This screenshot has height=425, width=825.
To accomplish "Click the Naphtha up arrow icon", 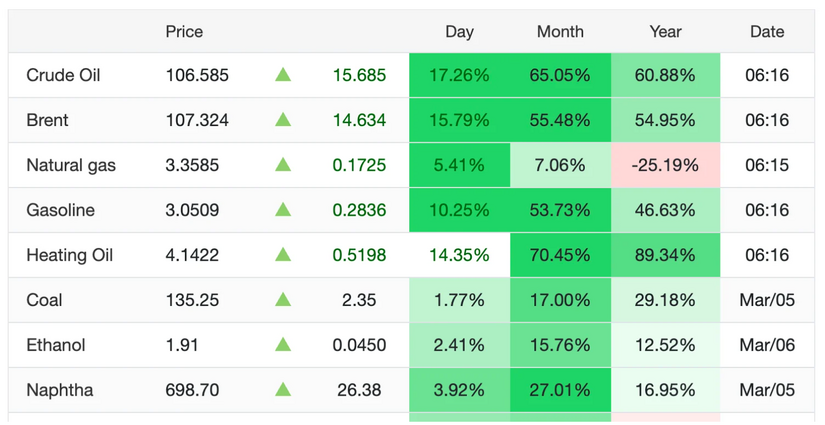I will click(283, 390).
